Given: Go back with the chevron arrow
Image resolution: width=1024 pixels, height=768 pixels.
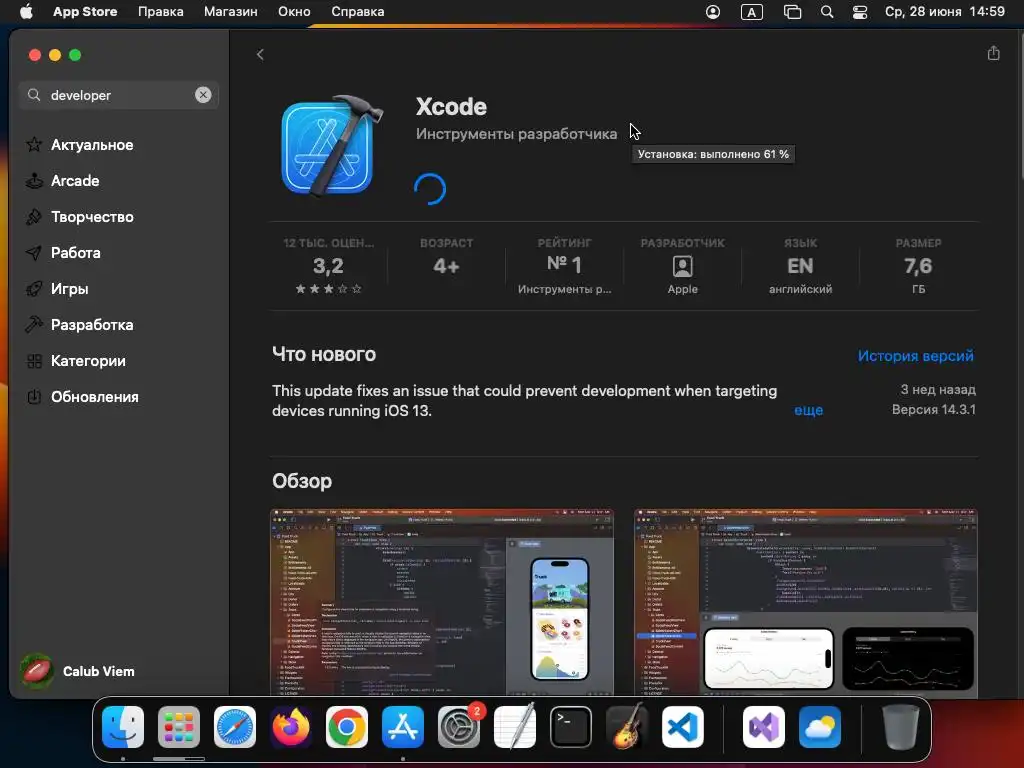Looking at the screenshot, I should (260, 54).
